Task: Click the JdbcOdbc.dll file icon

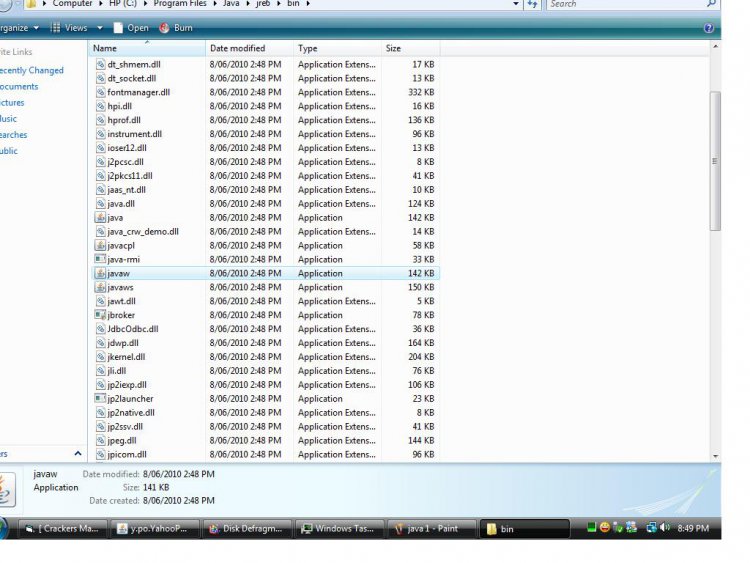Action: (x=100, y=329)
